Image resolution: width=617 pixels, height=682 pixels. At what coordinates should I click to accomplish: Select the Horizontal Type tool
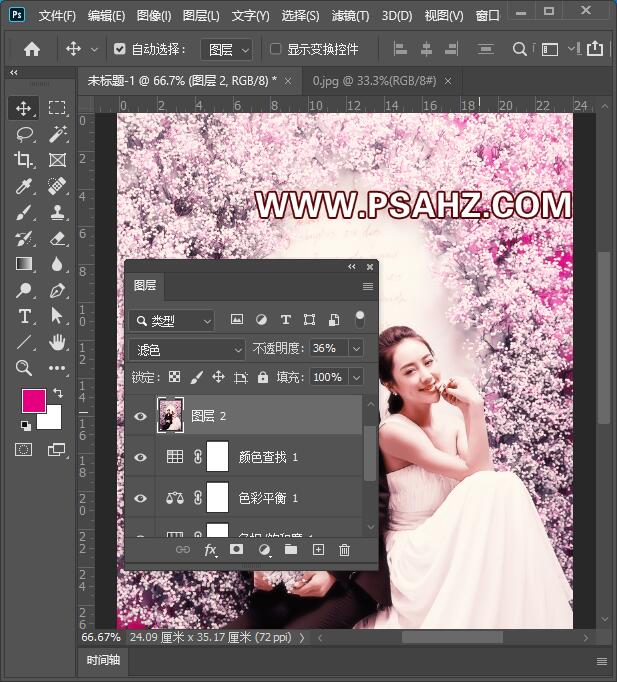click(24, 316)
